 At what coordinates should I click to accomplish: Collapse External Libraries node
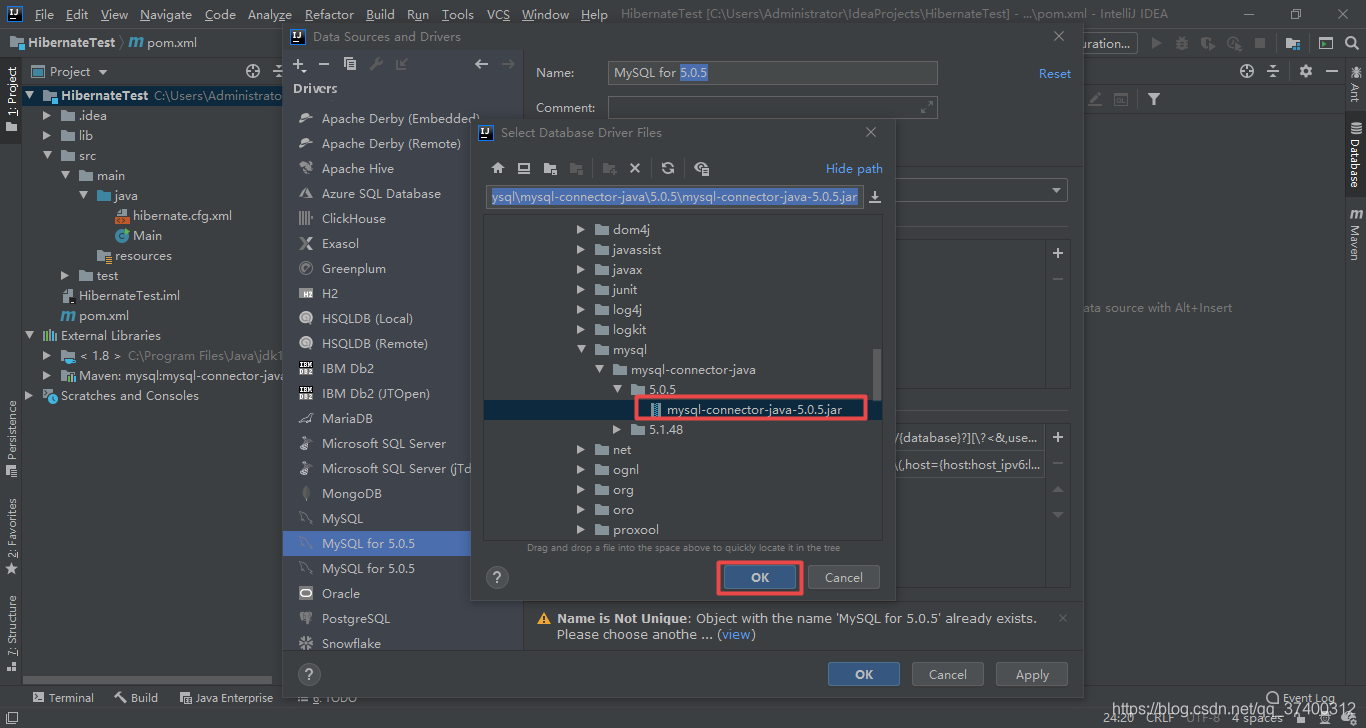tap(29, 336)
